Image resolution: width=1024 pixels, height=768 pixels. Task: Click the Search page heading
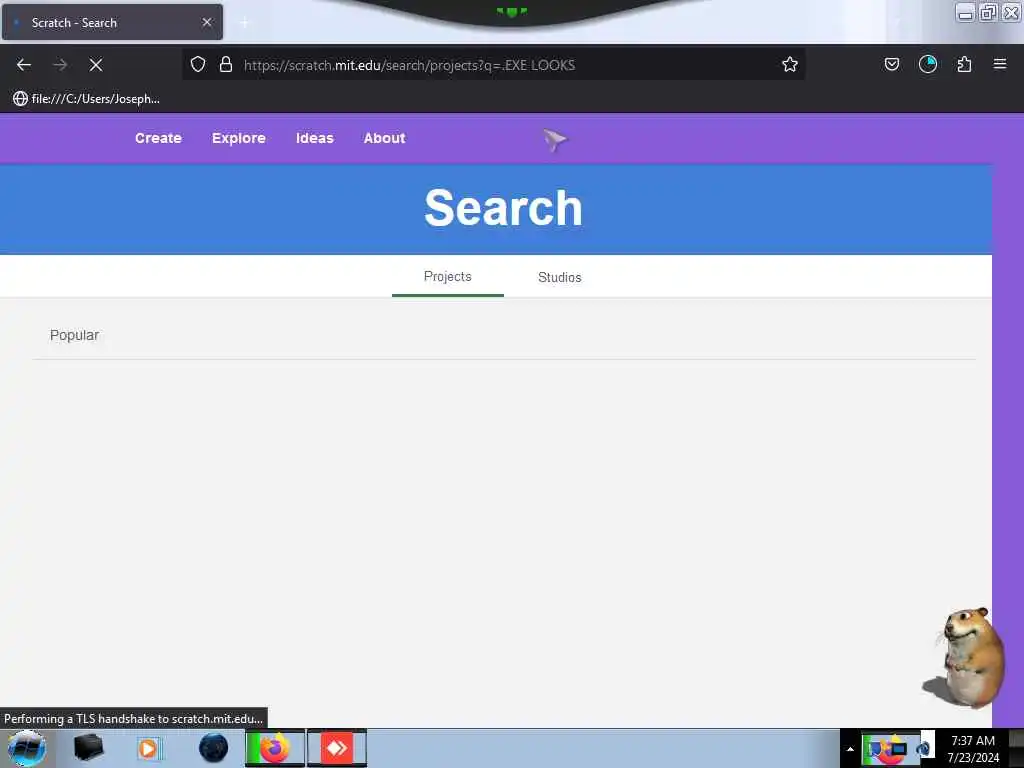(x=503, y=208)
